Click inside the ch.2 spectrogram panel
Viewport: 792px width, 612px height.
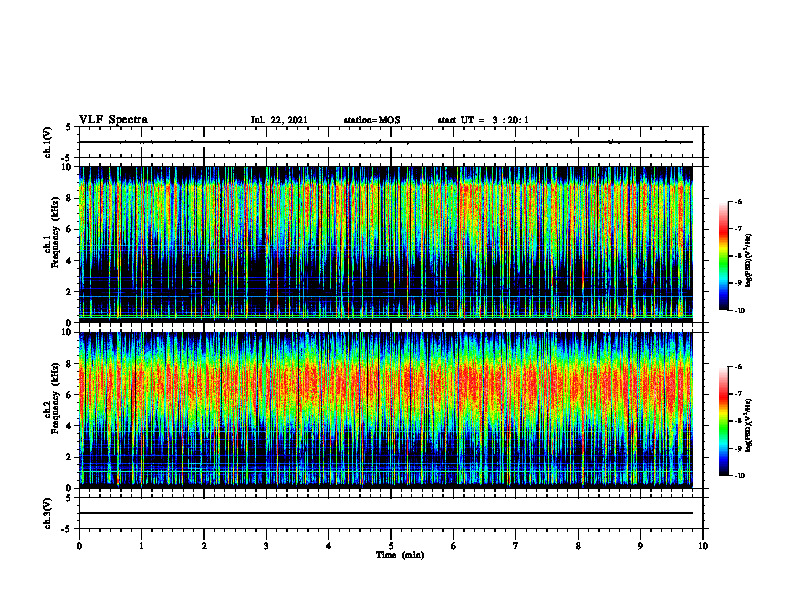[x=386, y=410]
